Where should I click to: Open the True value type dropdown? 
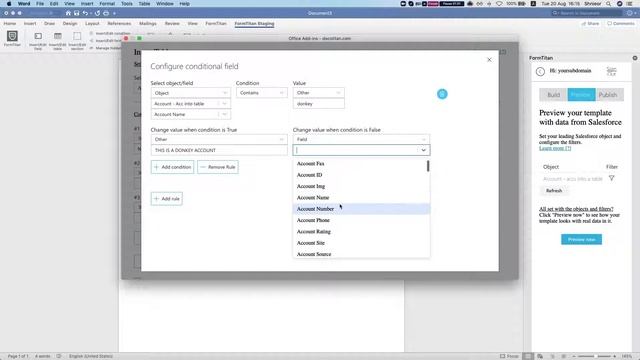tap(219, 139)
